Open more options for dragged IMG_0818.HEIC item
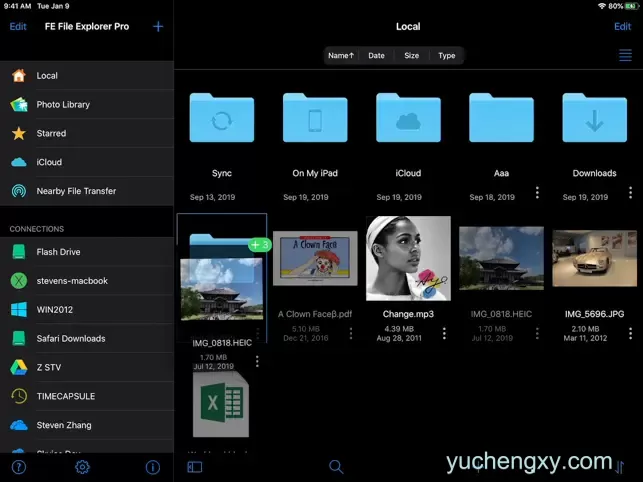This screenshot has height=482, width=643. [257, 361]
